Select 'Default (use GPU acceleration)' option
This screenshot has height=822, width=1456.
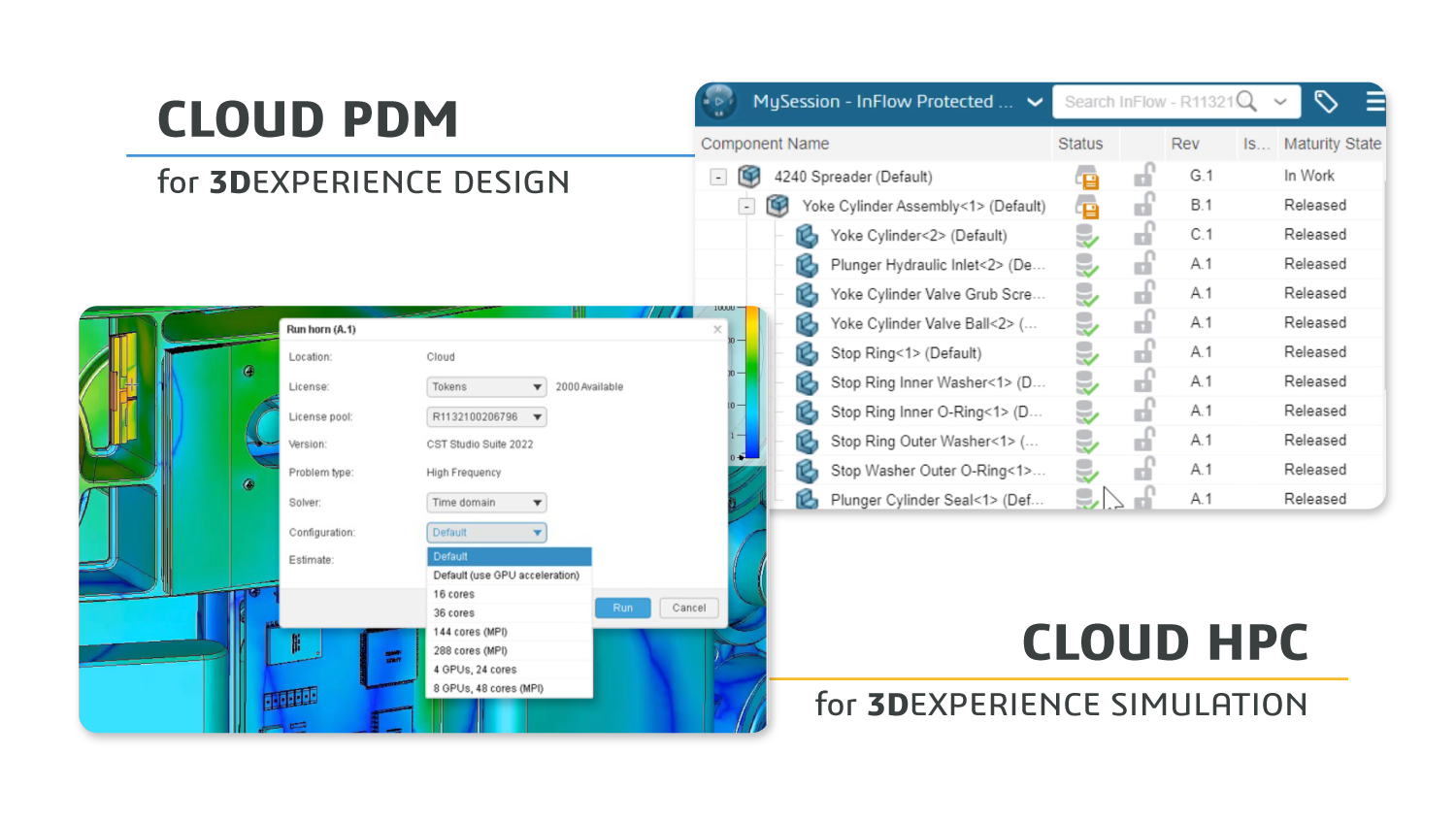pos(510,575)
